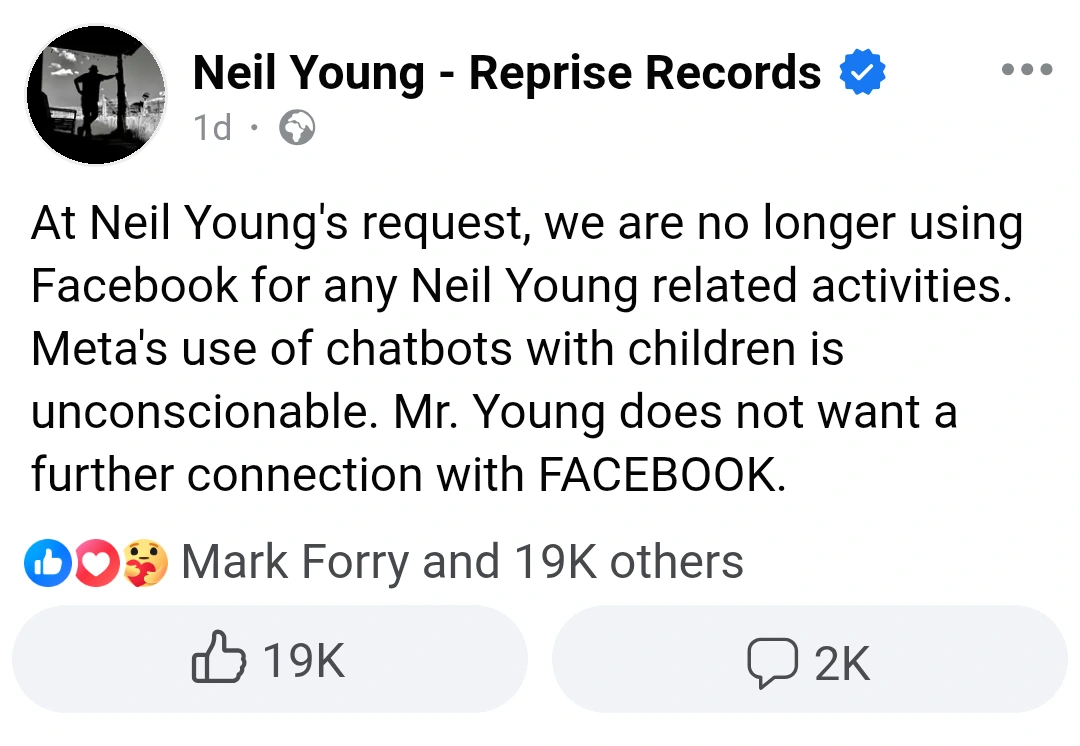1080x746 pixels.
Task: Open the Neil Young - Reprise Records page name
Action: click(507, 73)
